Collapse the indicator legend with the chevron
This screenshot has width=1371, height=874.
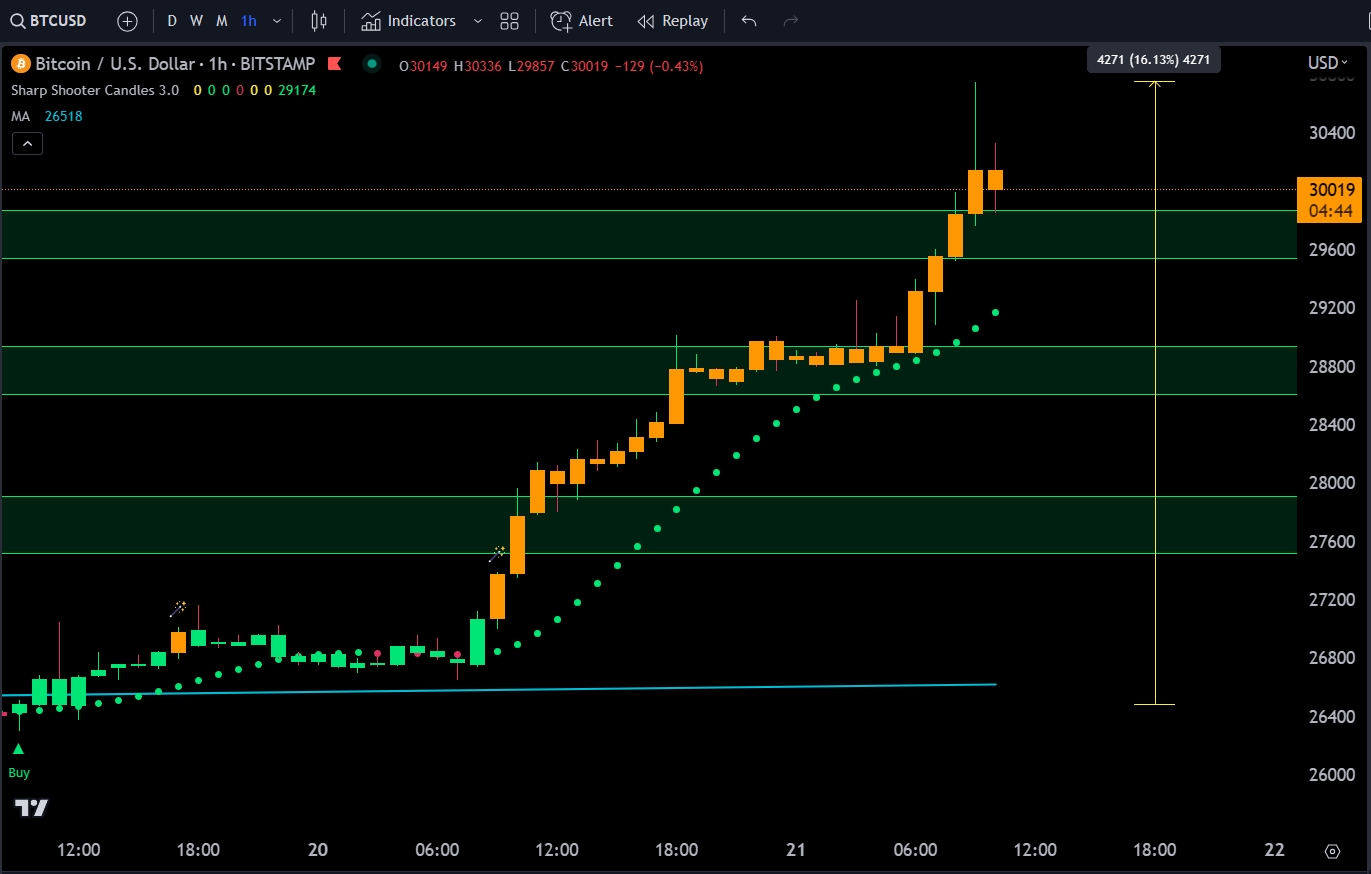coord(27,144)
